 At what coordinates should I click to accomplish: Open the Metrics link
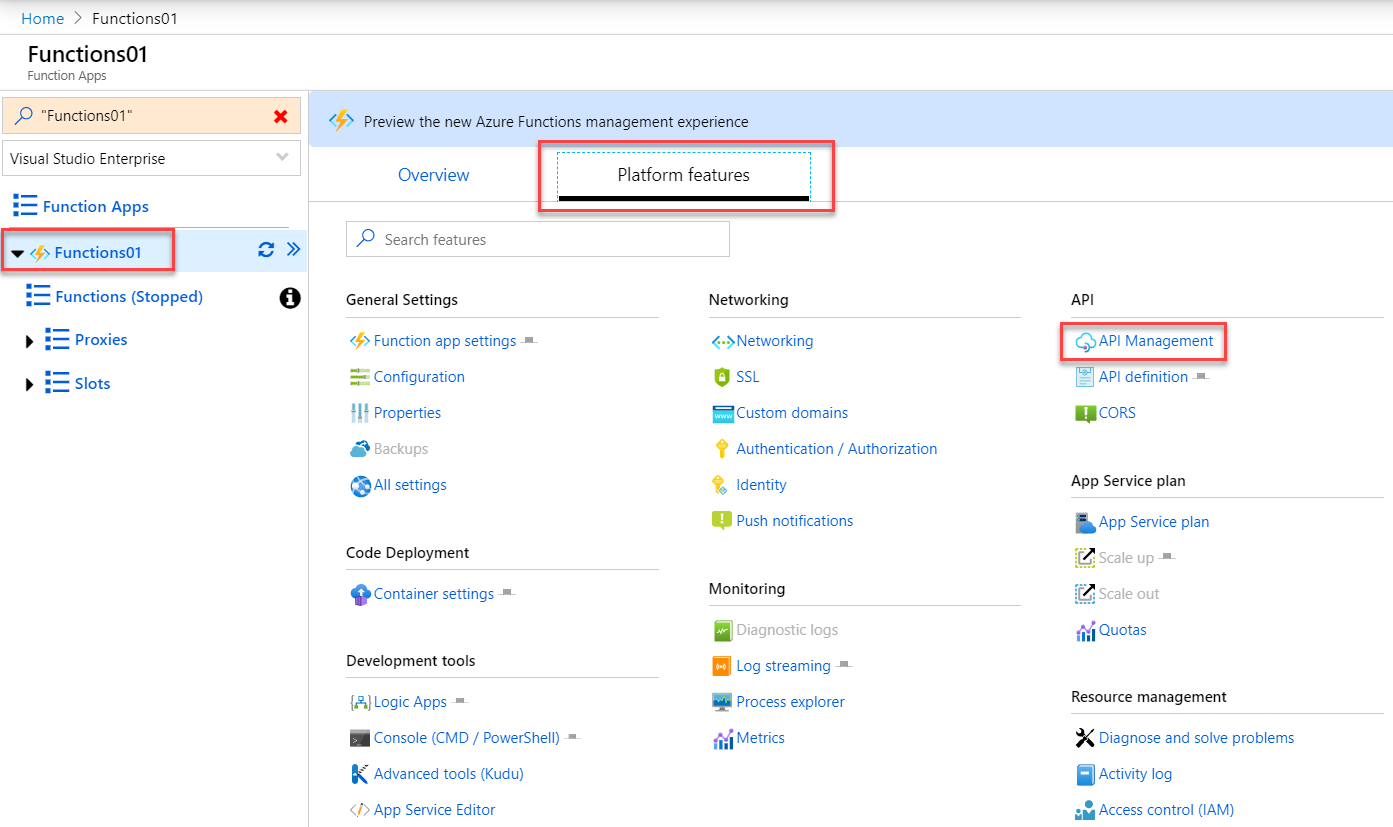pyautogui.click(x=760, y=738)
